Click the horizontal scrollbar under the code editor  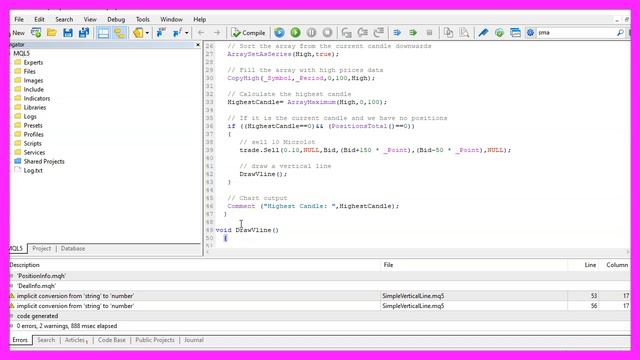coord(417,252)
